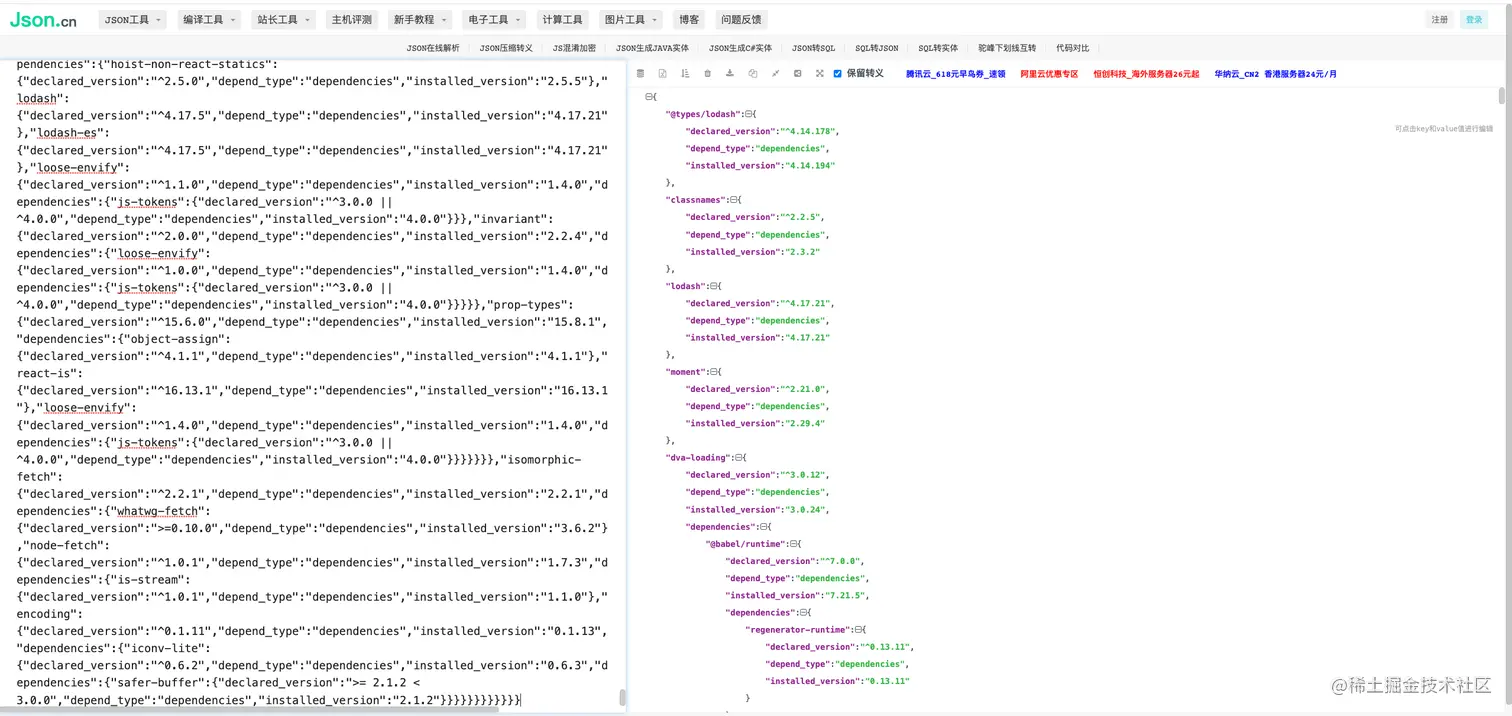Open the 恒创科技_海外服务器 link
Screen dimensions: 1512x716
pyautogui.click(x=1146, y=74)
